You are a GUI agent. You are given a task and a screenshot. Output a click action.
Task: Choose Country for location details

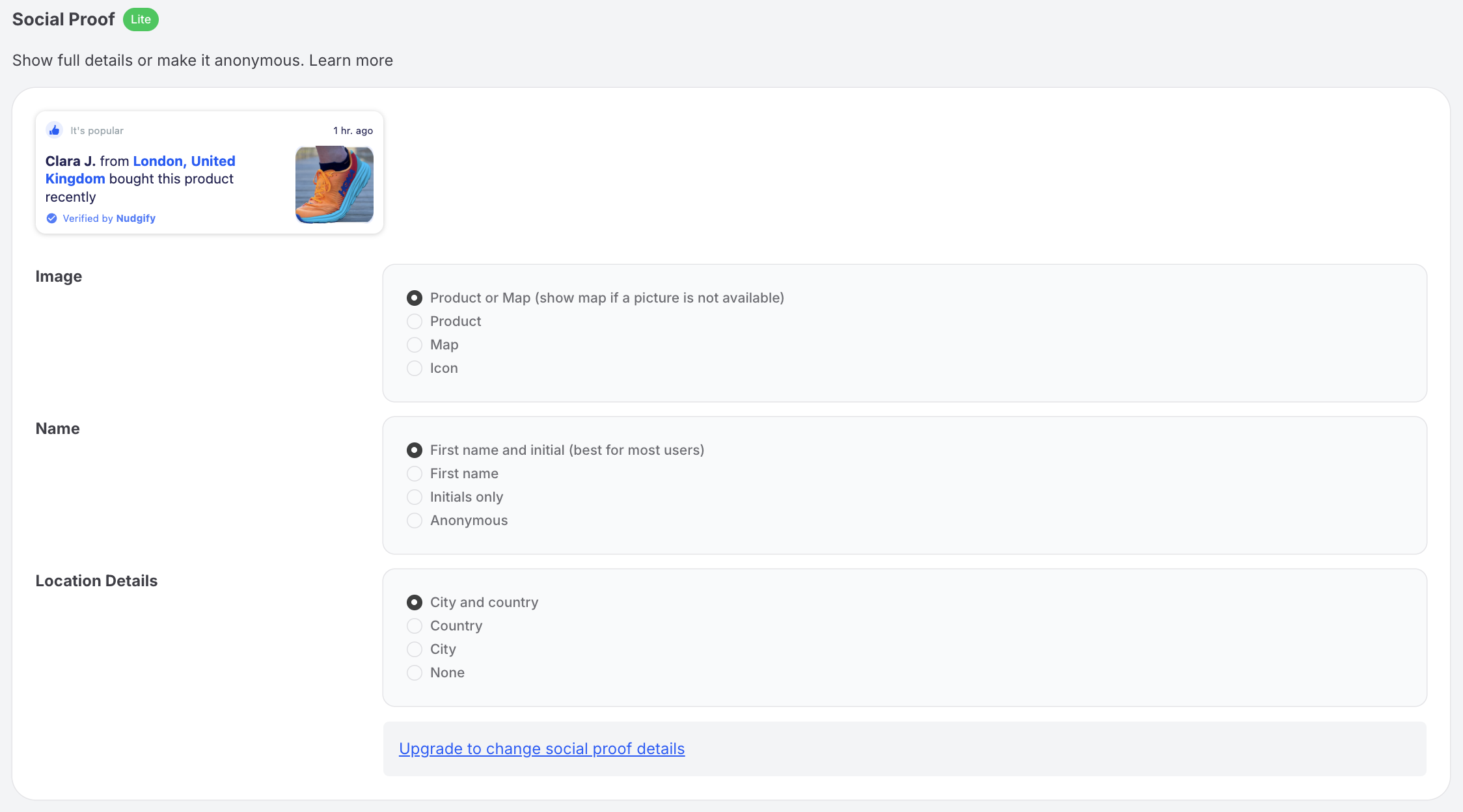pyautogui.click(x=415, y=626)
